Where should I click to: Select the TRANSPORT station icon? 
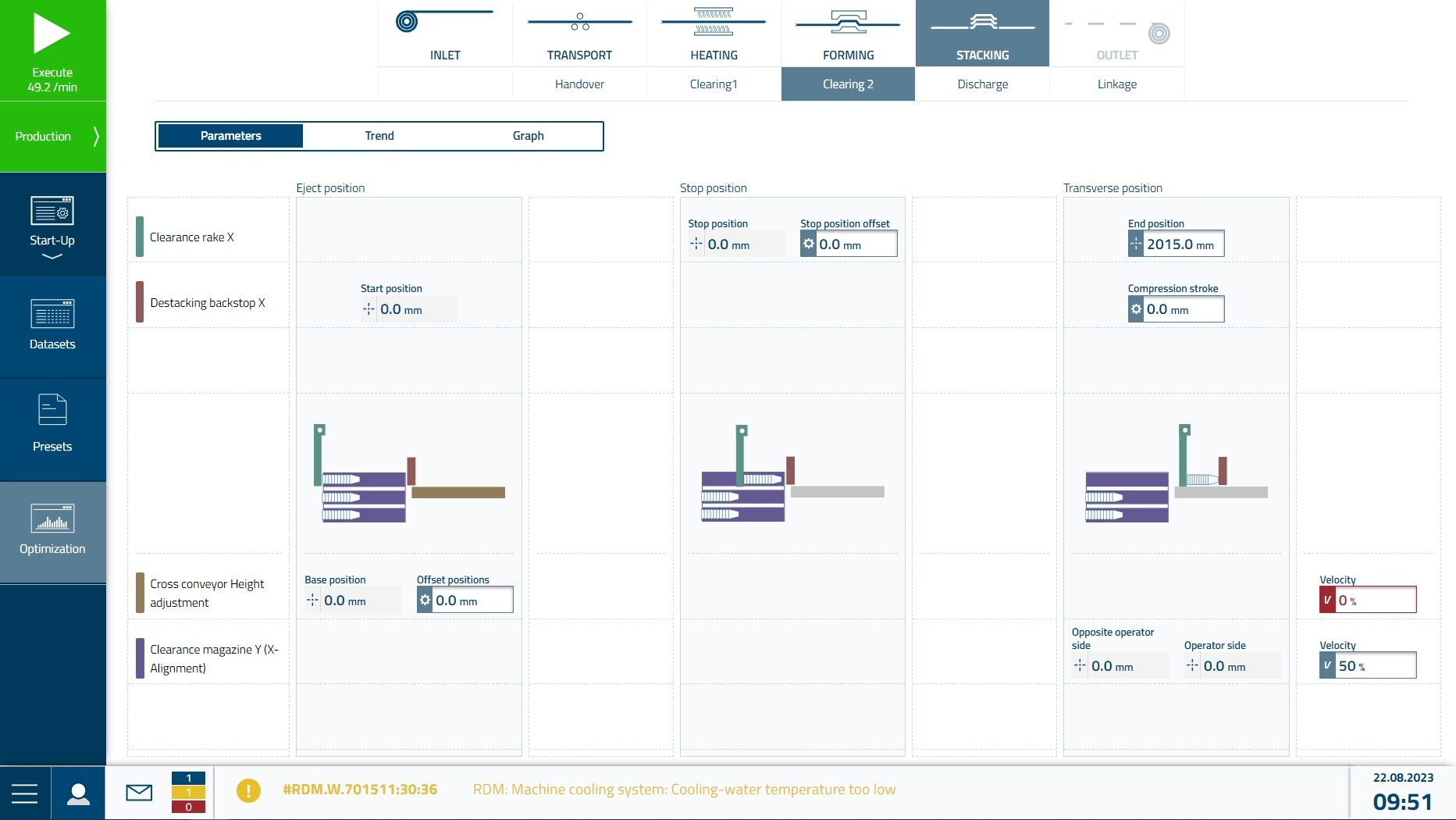[x=579, y=21]
